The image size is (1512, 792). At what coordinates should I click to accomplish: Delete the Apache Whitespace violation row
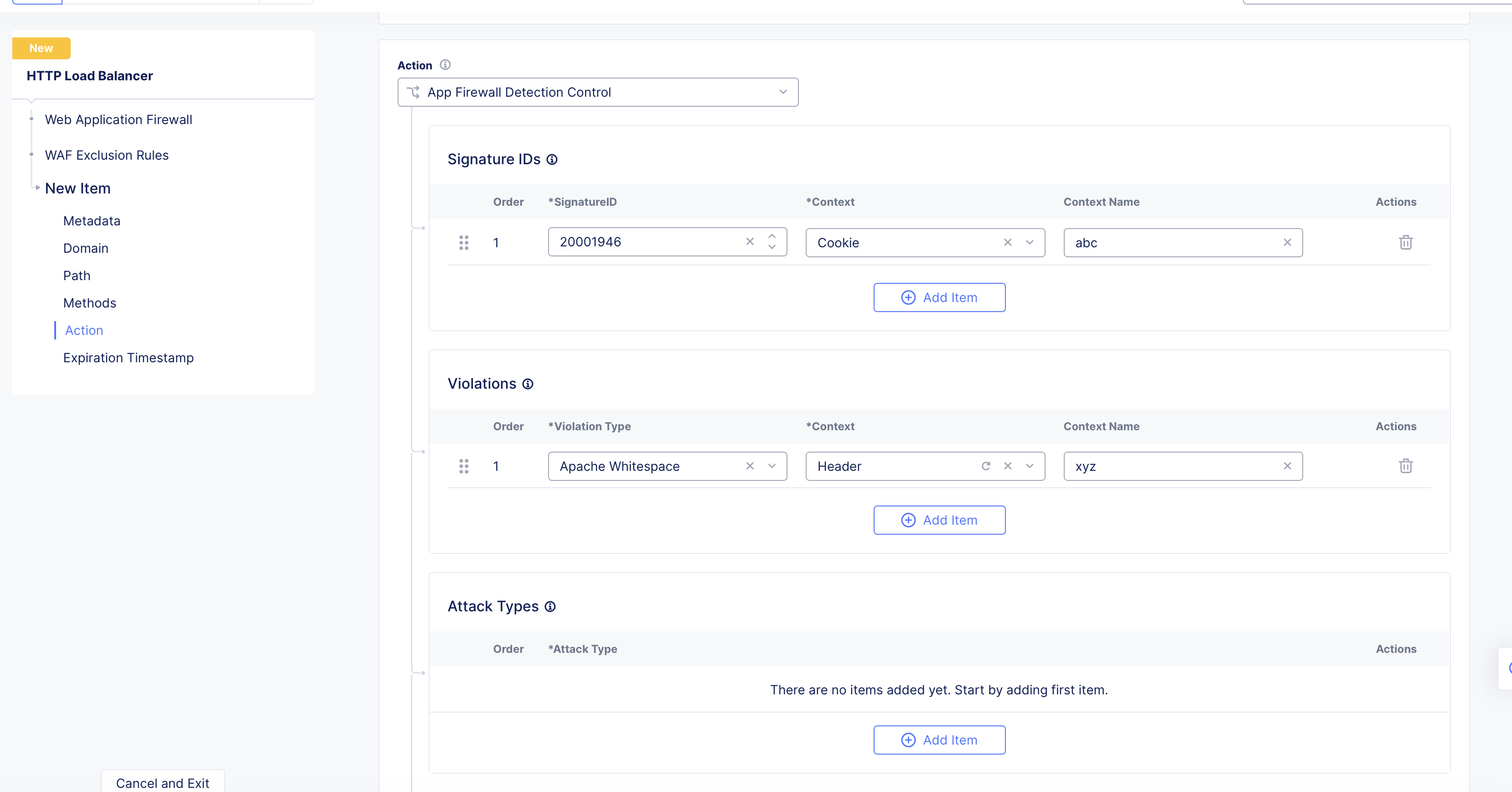coord(1405,466)
